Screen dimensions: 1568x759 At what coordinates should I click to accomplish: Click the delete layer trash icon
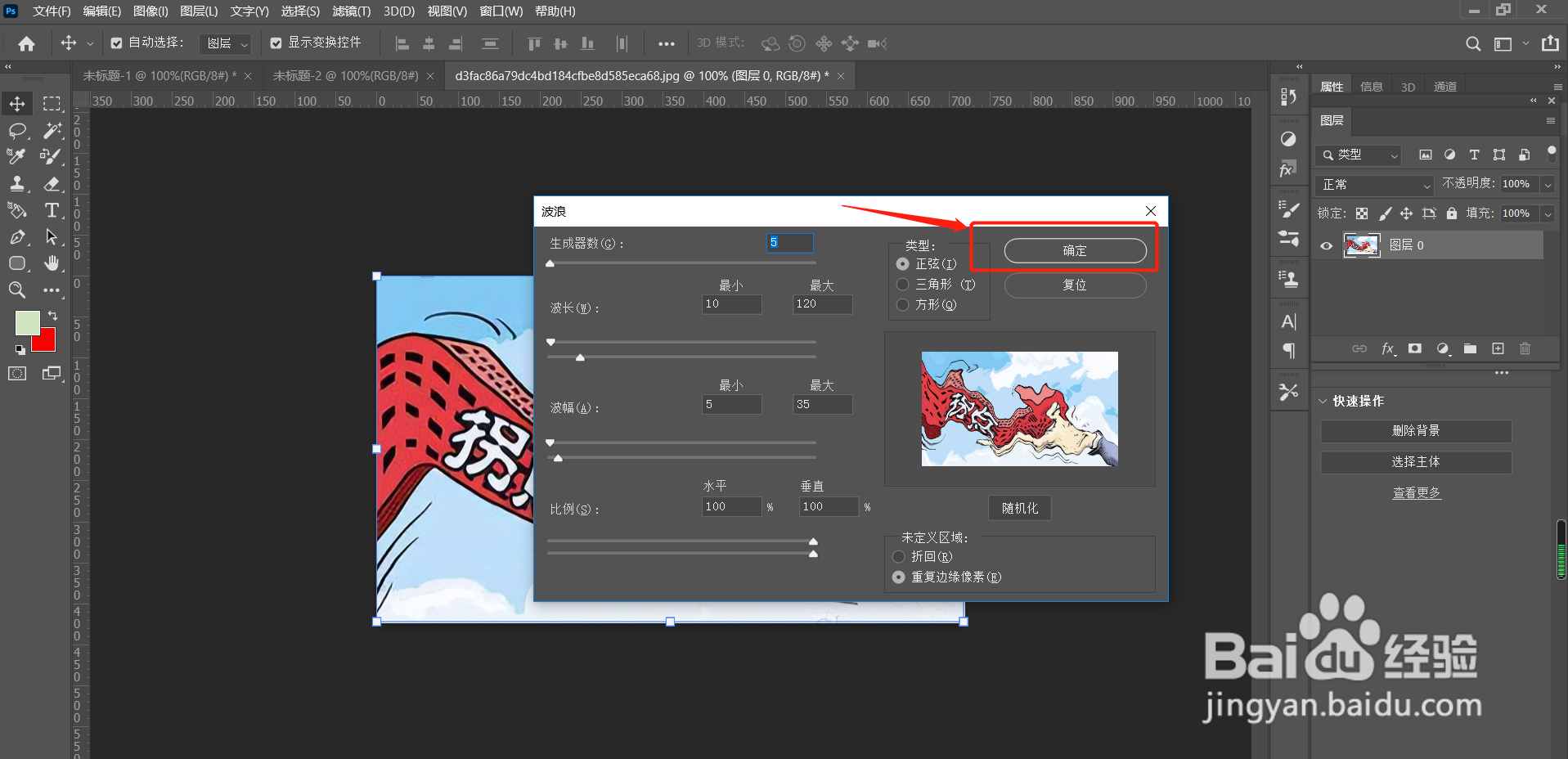[x=1525, y=349]
